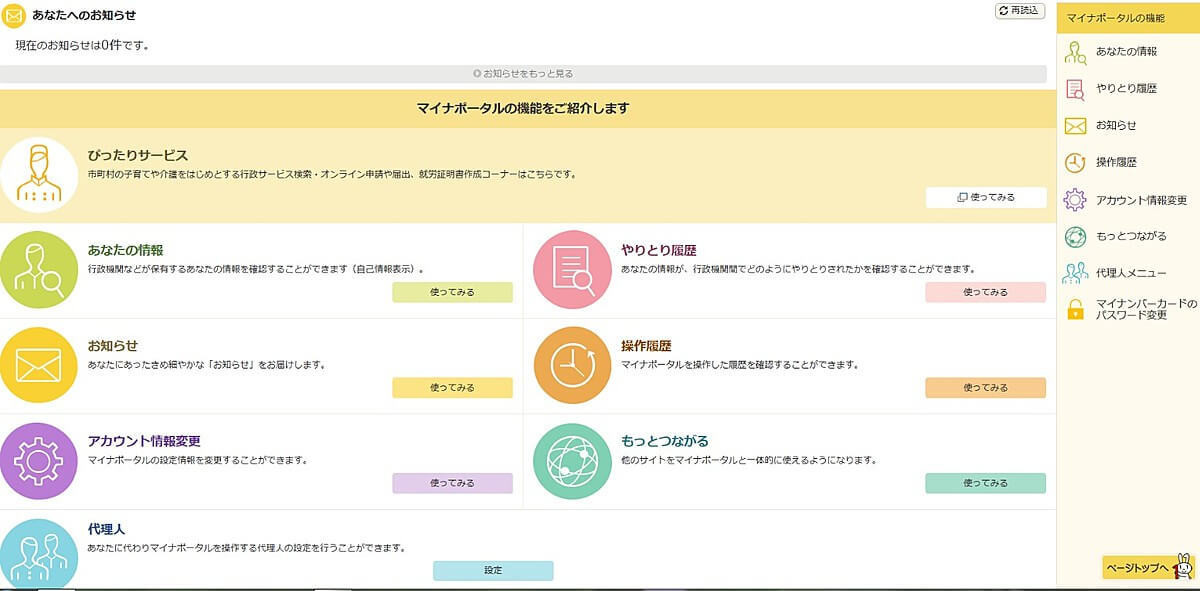Click 使ってみる button under ぴったりサービス
Image resolution: width=1200 pixels, height=591 pixels.
986,197
